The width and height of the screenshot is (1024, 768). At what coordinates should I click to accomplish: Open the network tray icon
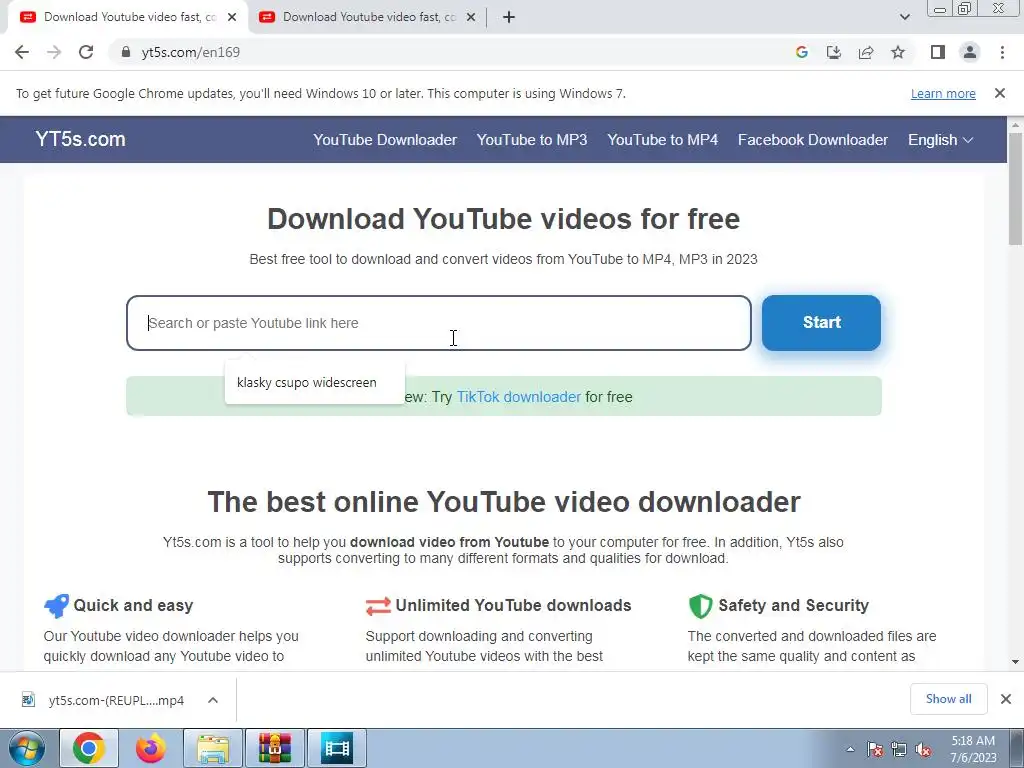pos(899,750)
